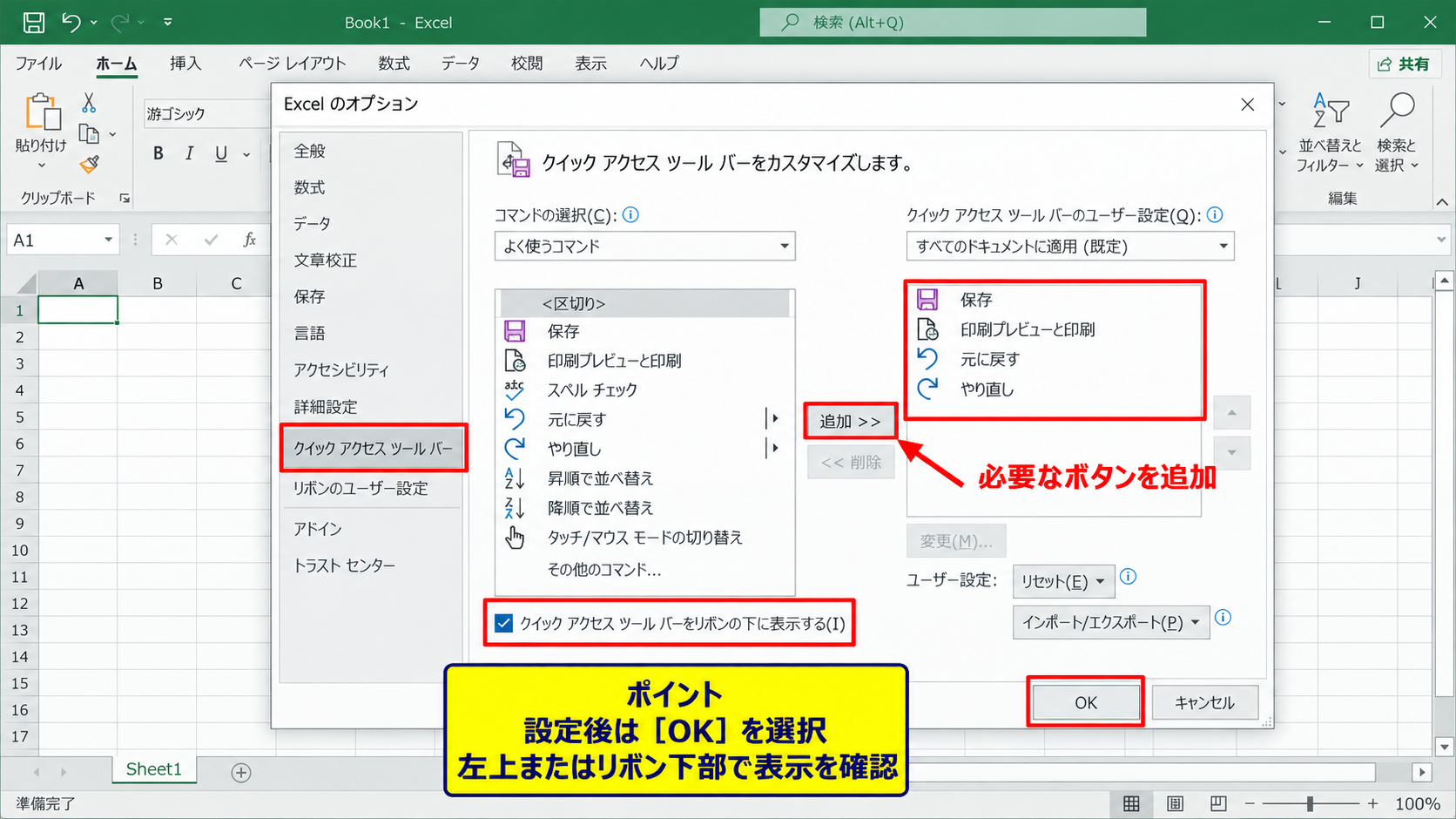Screen dimensions: 1456x819
Task: Open すべてのドキュメントに適用 dropdown
Action: (x=1070, y=247)
